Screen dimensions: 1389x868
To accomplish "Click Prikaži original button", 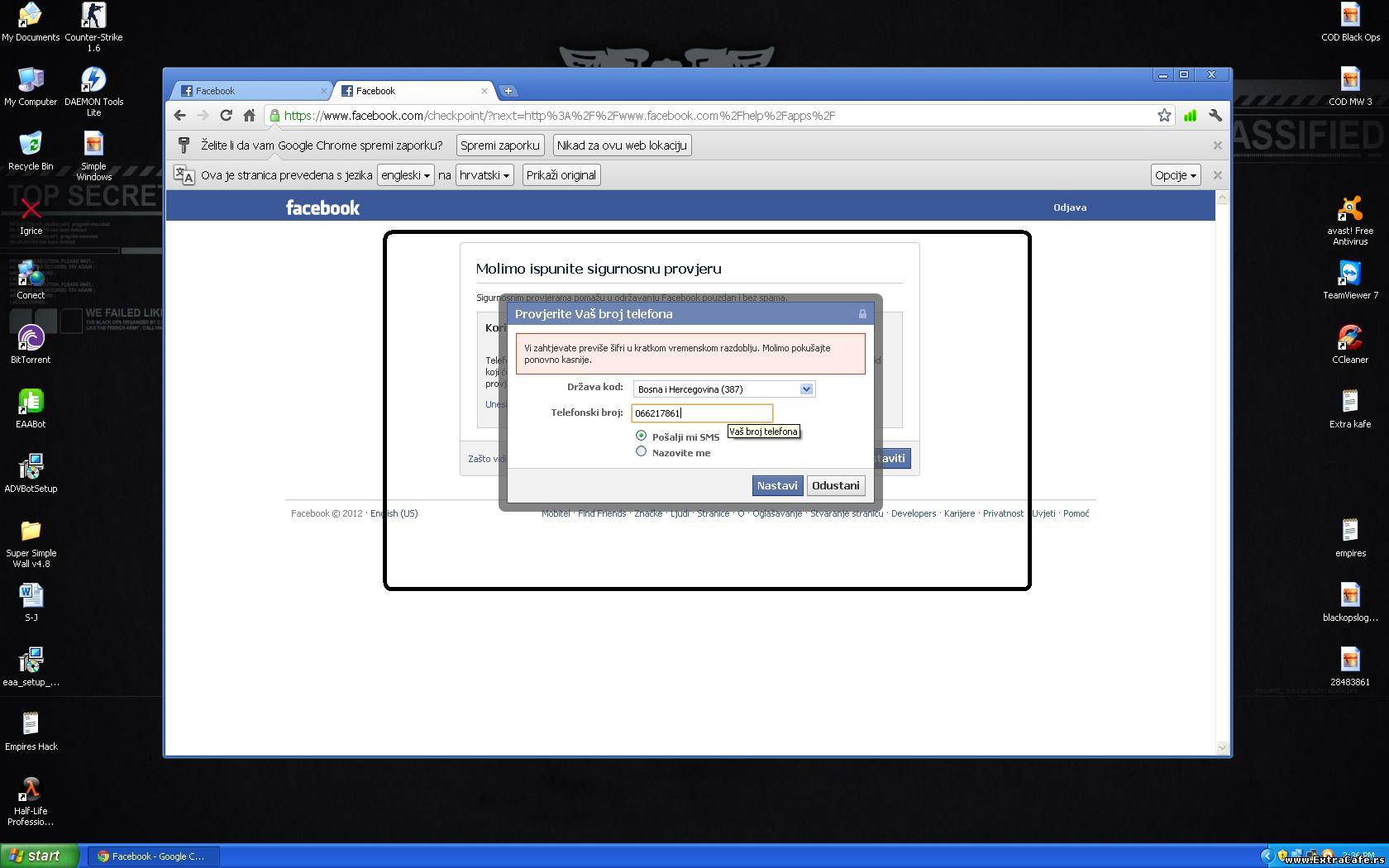I will coord(561,175).
